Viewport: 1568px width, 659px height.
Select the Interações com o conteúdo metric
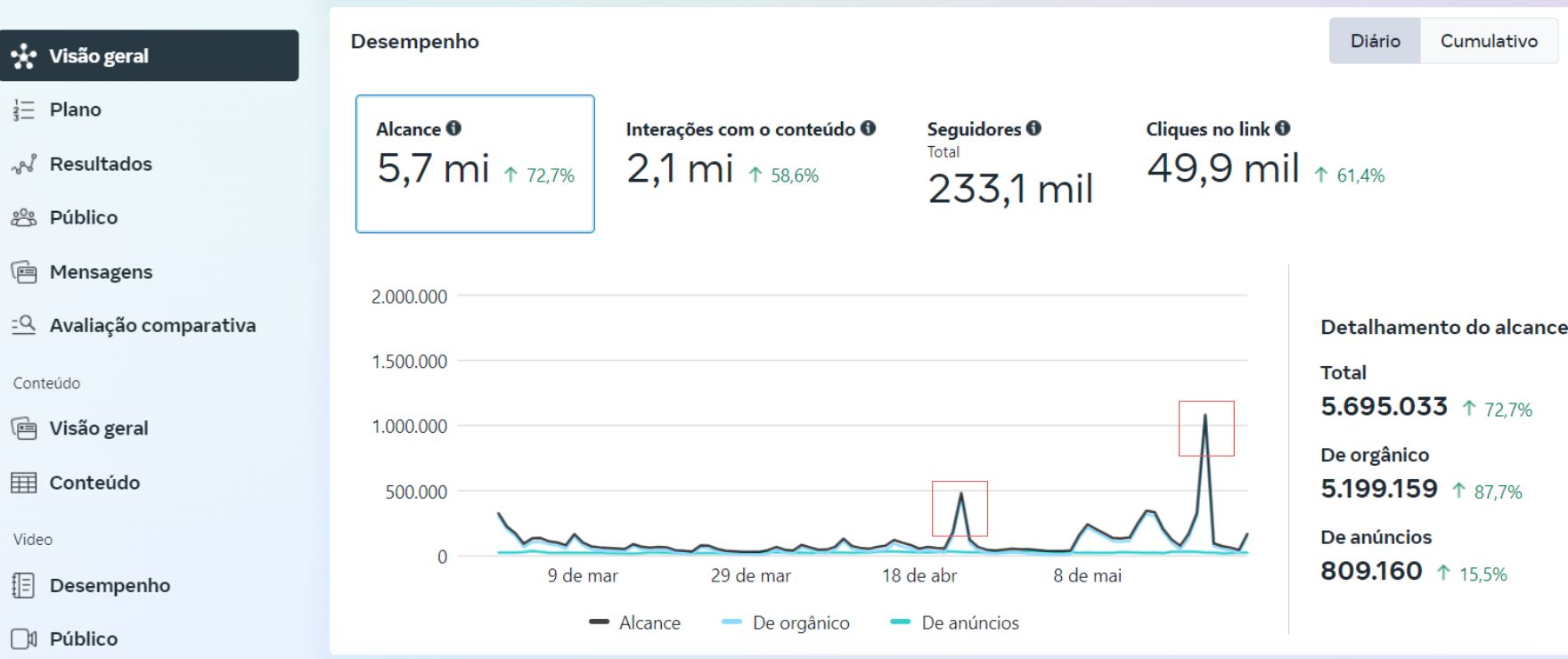(x=750, y=156)
